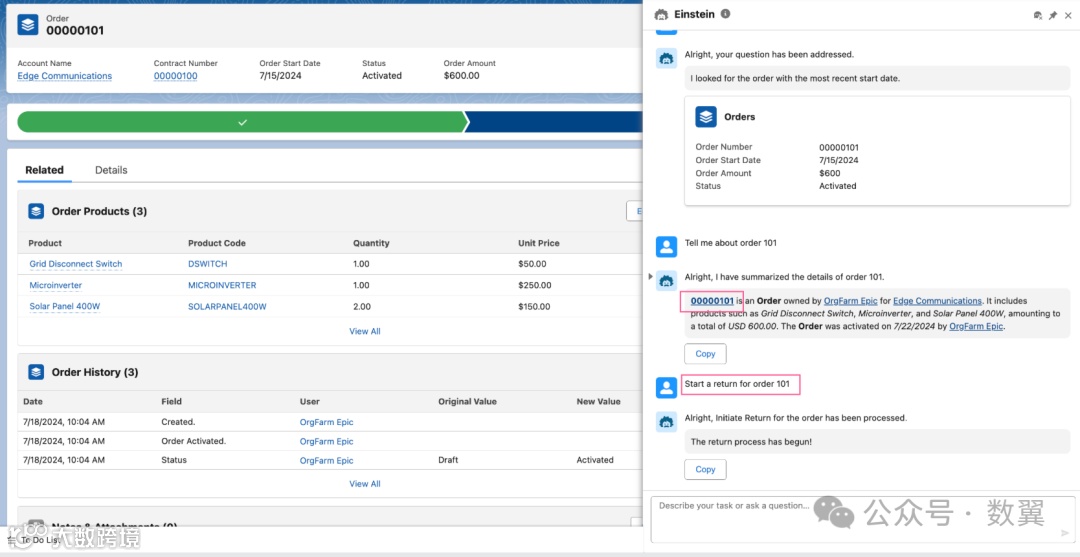Click Einstein avatar beside 'your question has been addressed'

click(x=665, y=59)
